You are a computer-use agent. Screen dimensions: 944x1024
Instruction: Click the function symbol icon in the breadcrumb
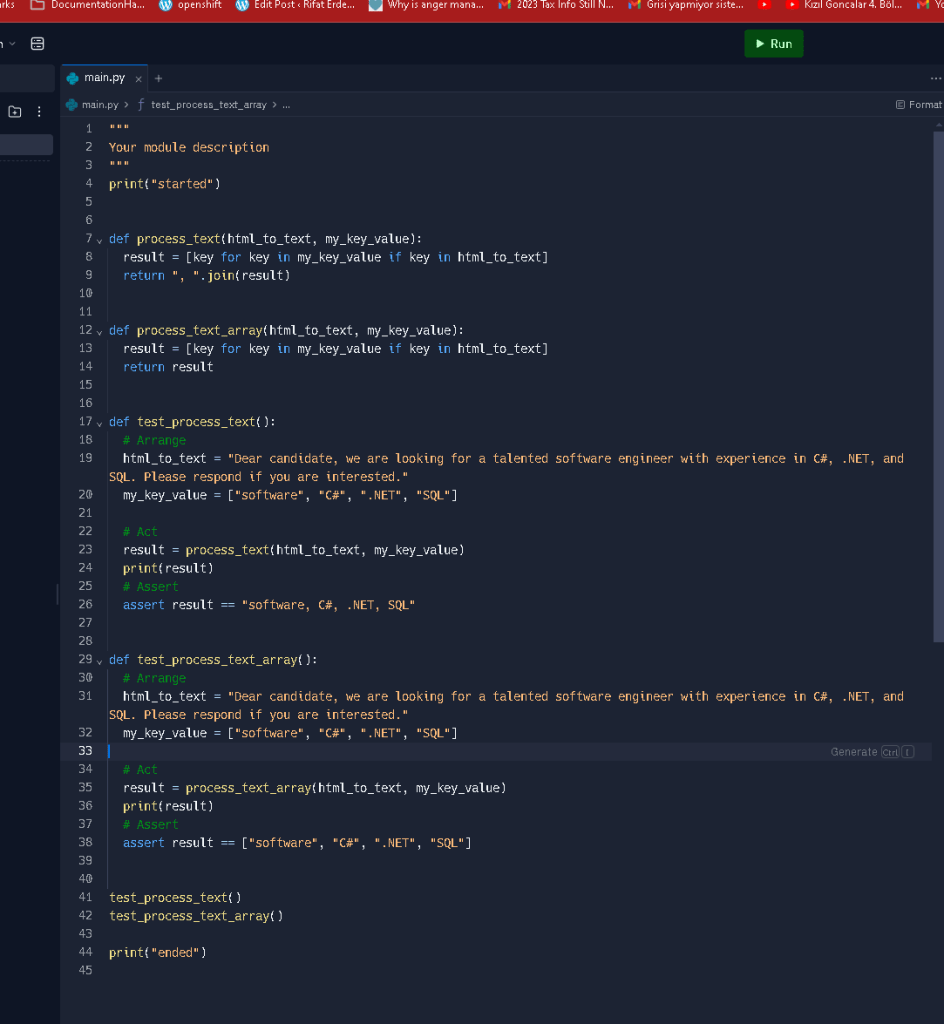140,104
